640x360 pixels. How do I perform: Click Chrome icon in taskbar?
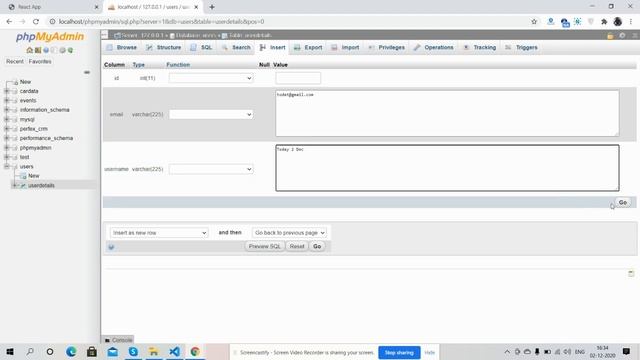[x=195, y=351]
